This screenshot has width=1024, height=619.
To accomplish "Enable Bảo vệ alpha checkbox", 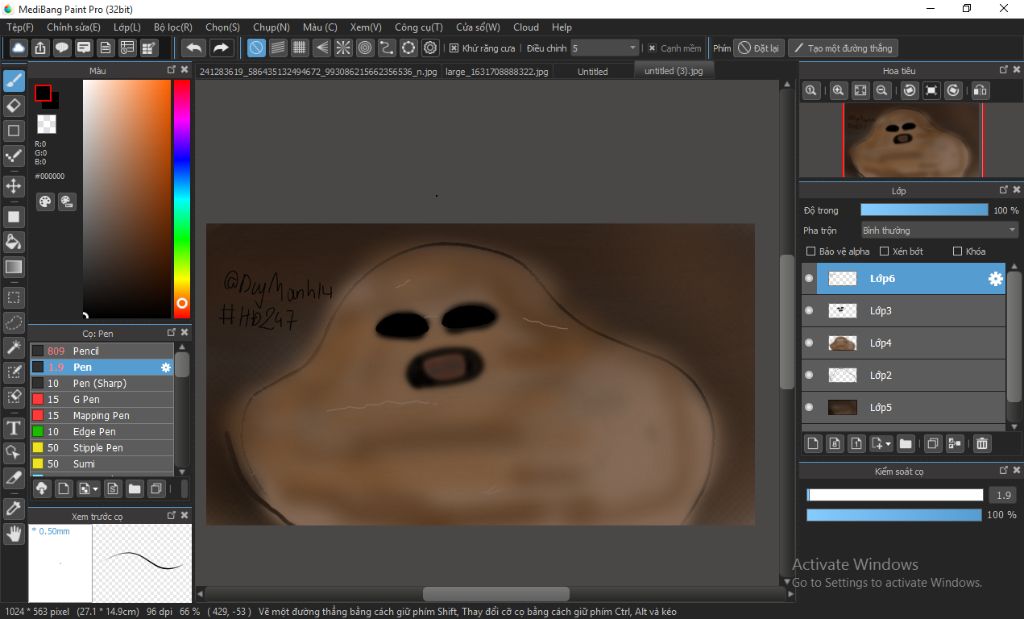I will [x=810, y=251].
